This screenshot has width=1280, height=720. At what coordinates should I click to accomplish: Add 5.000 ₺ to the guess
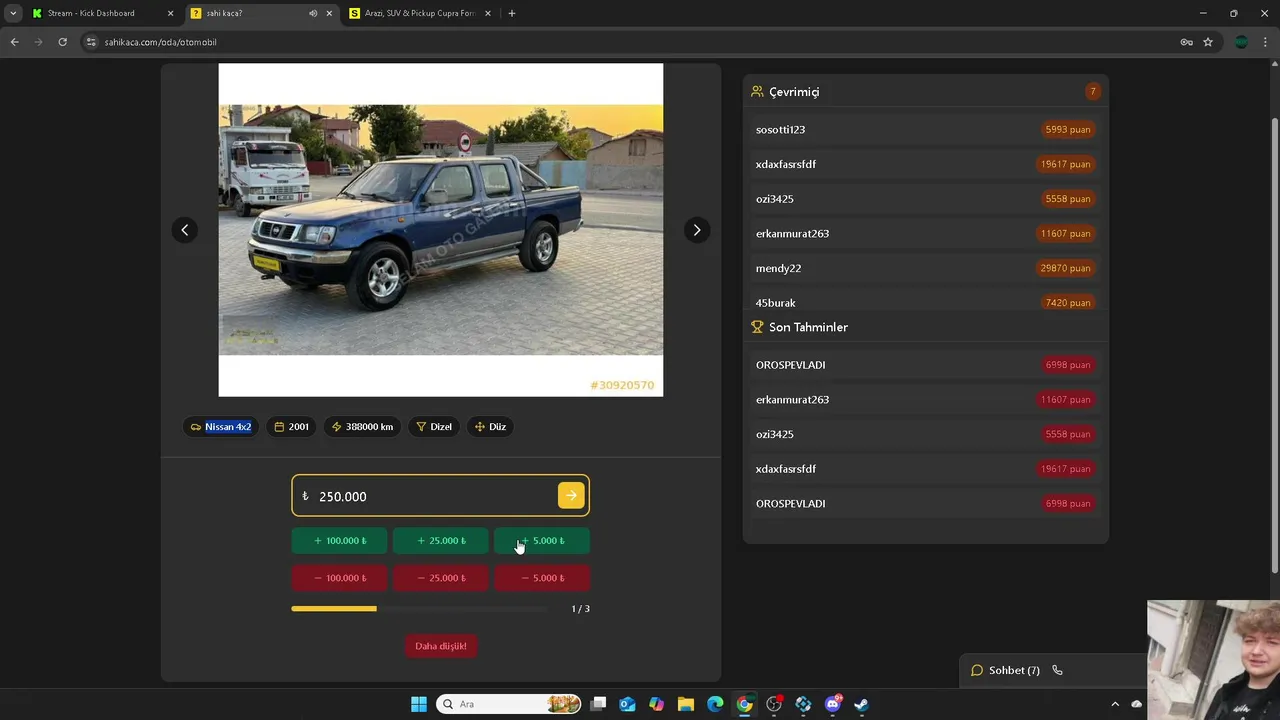542,541
